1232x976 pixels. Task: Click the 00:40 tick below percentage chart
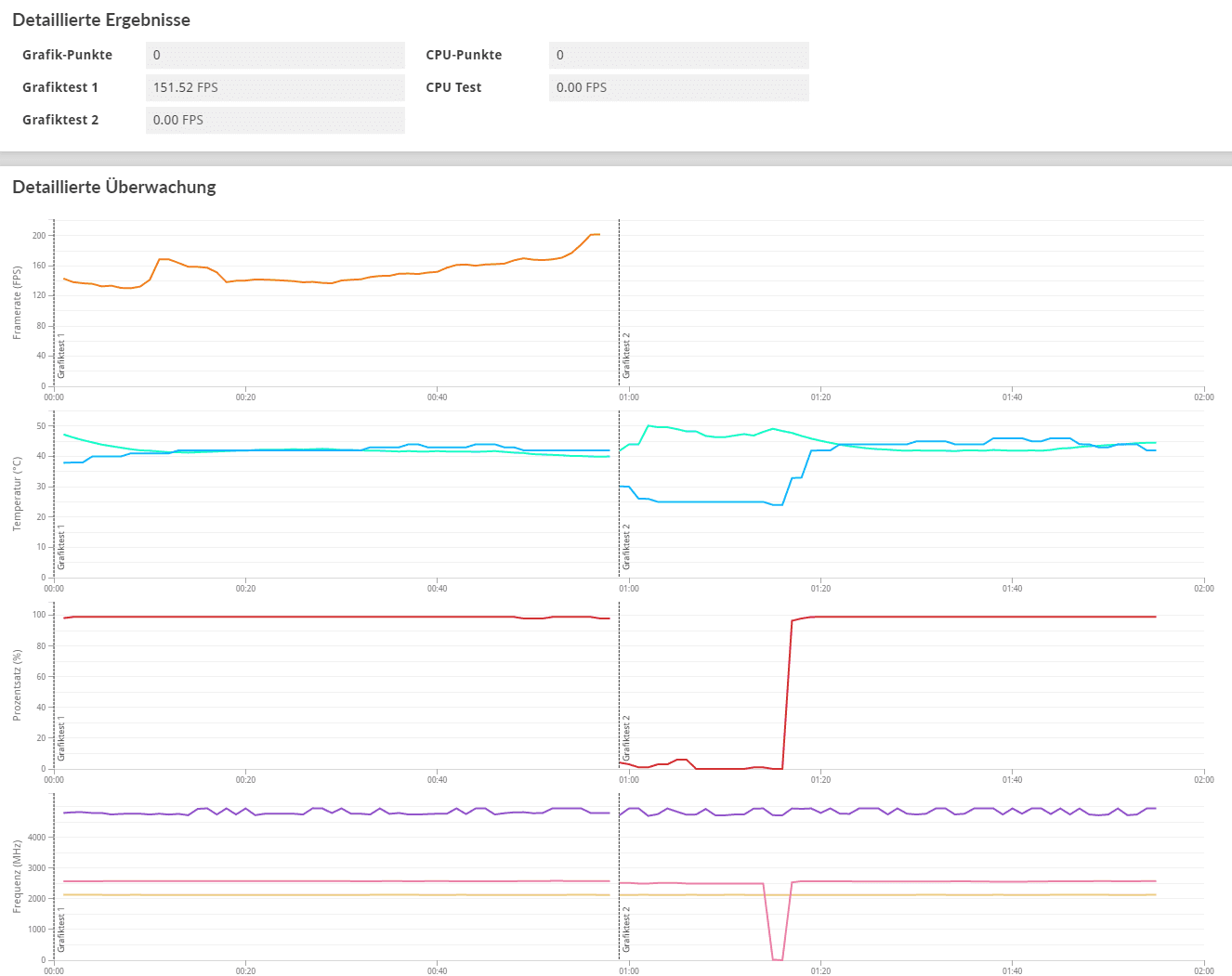[437, 780]
